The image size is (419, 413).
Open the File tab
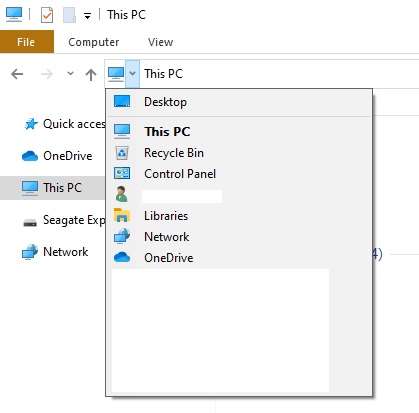point(27,42)
